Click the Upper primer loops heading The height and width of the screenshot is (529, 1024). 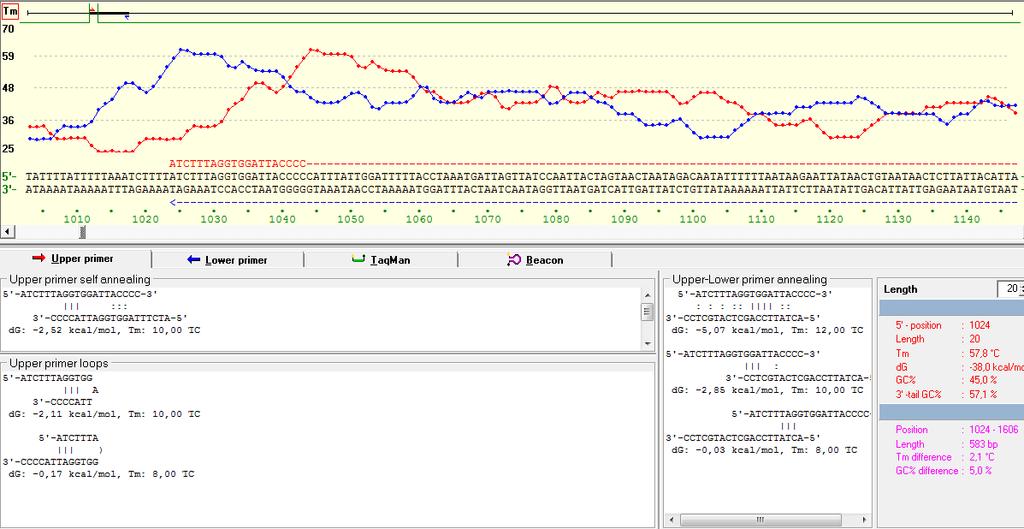(x=59, y=363)
